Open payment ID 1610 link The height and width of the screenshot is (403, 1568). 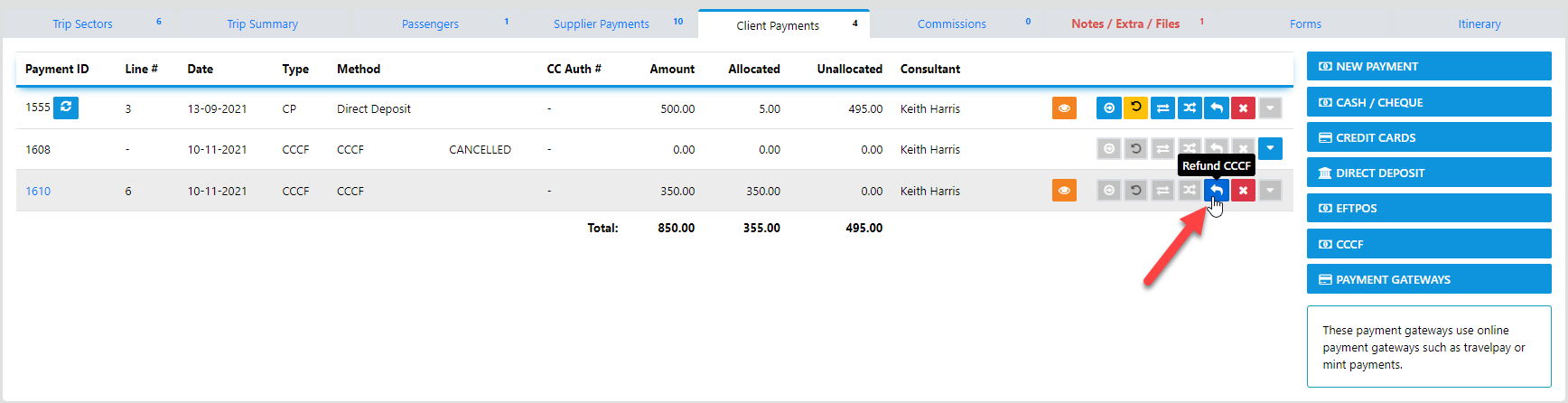[x=38, y=191]
